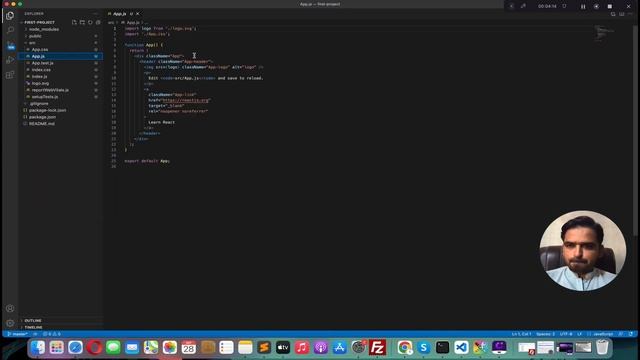Open Skype from the Dock
Viewport: 640px width, 360px height.
[x=424, y=347]
